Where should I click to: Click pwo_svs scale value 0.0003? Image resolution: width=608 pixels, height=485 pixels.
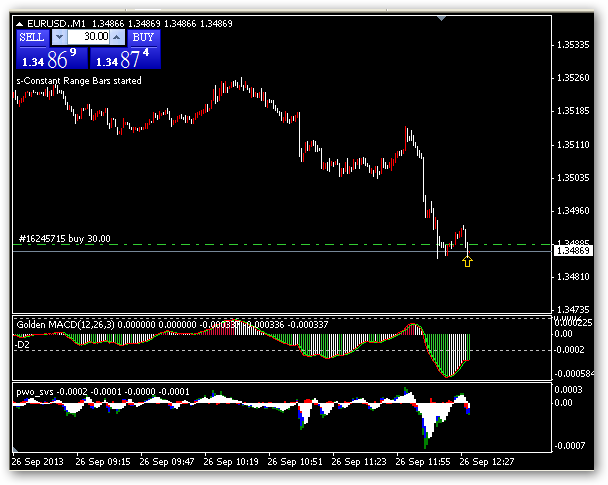[568, 390]
